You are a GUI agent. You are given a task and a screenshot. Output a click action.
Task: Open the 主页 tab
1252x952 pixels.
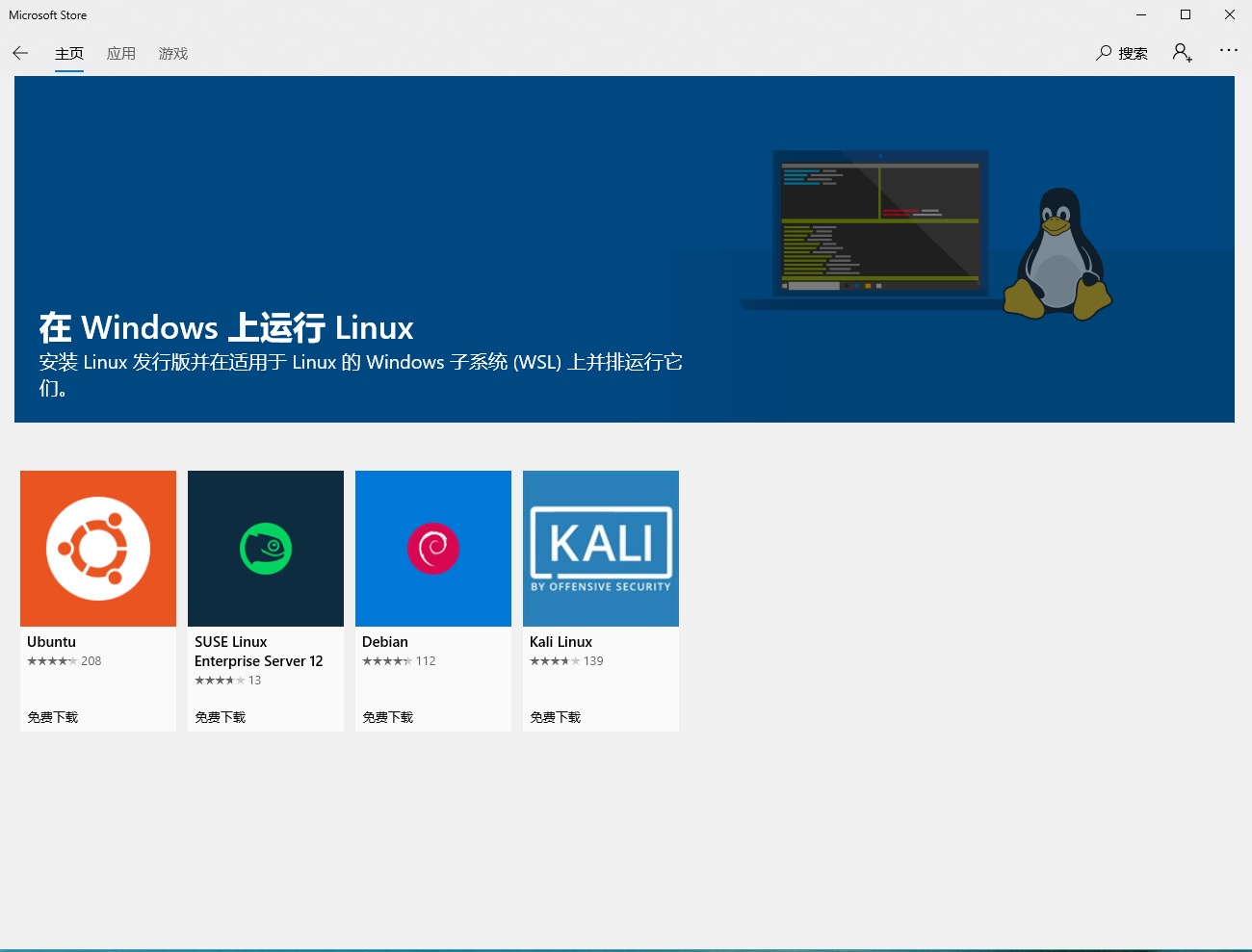tap(69, 54)
